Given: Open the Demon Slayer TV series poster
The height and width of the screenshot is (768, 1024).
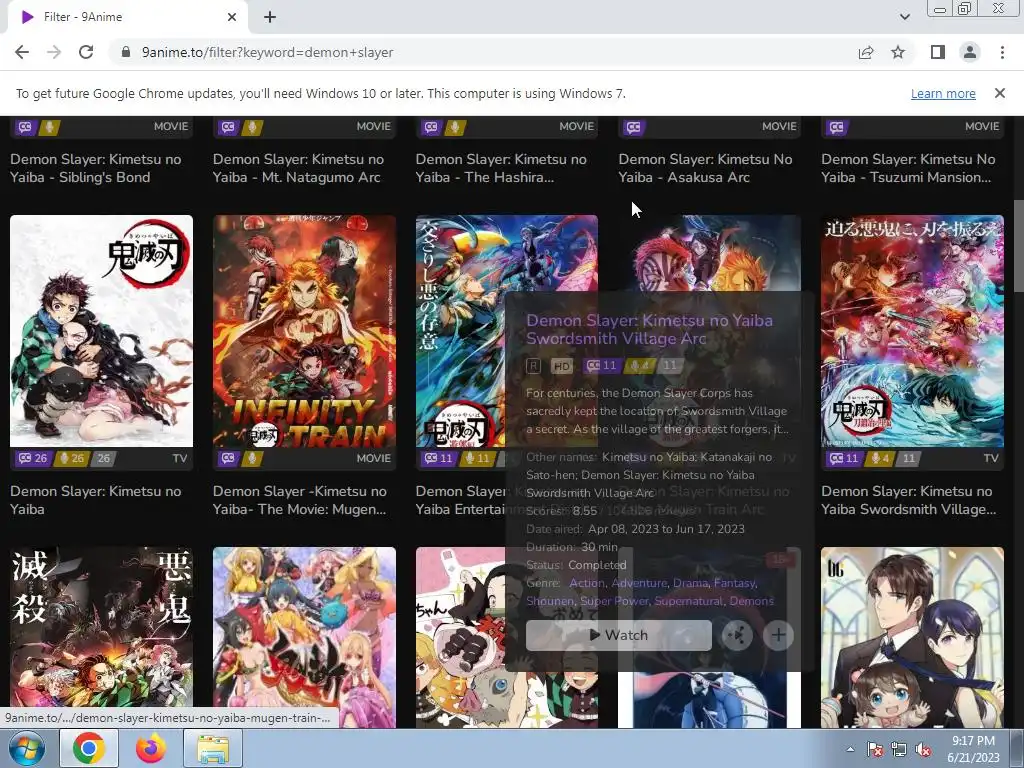Looking at the screenshot, I should (x=101, y=330).
